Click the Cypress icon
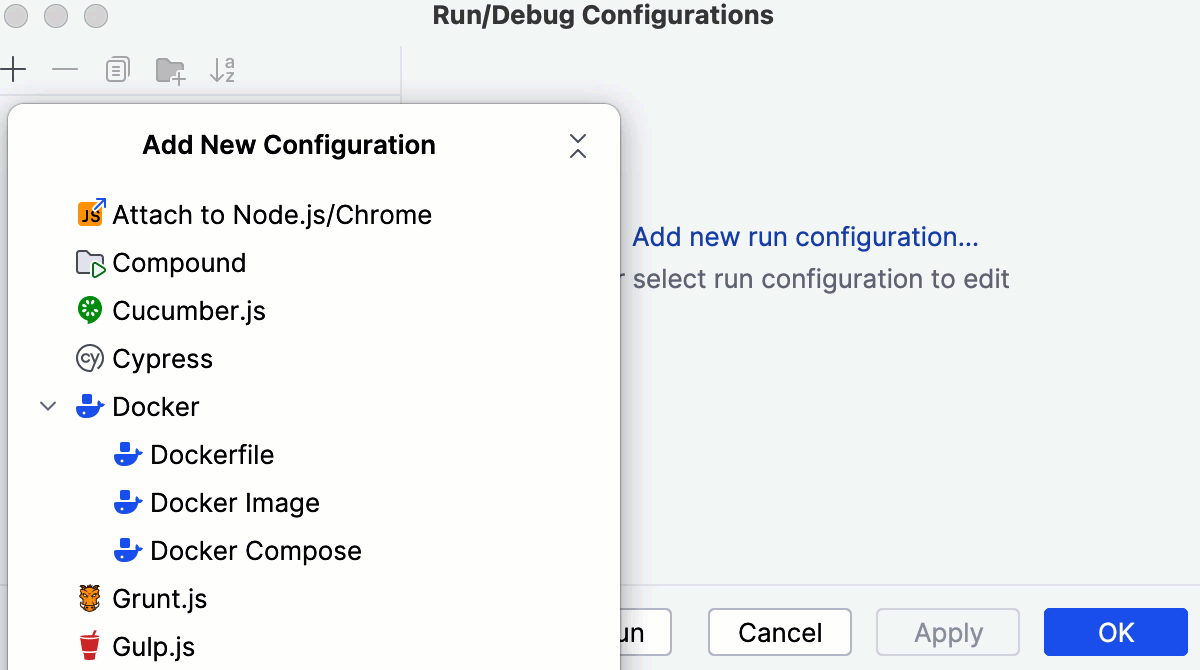 click(x=89, y=358)
